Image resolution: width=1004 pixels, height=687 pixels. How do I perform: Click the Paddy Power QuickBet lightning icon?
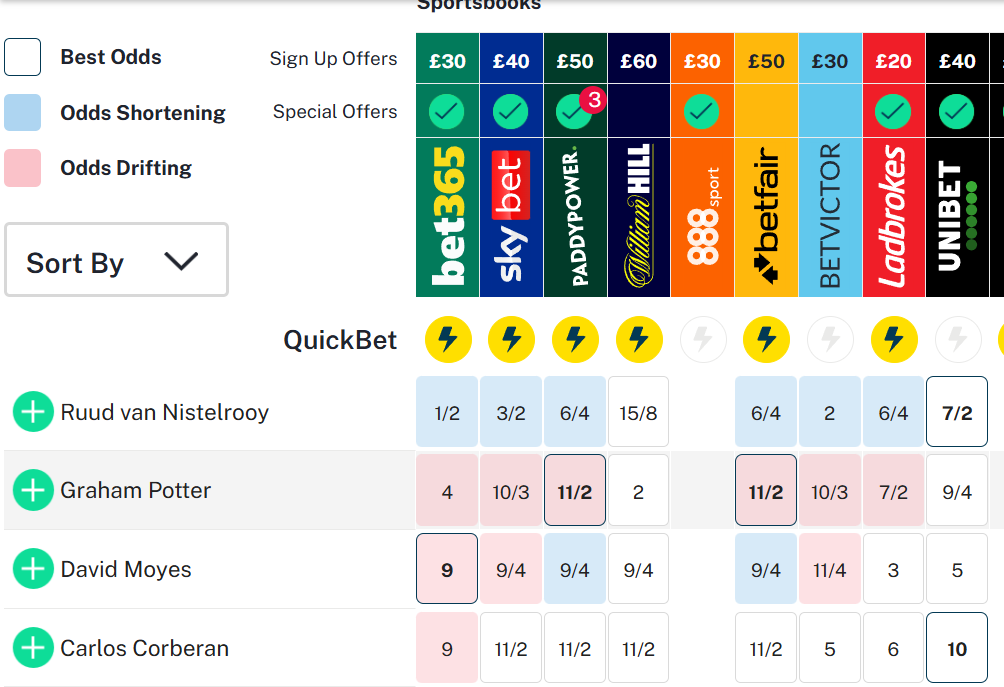click(x=575, y=339)
